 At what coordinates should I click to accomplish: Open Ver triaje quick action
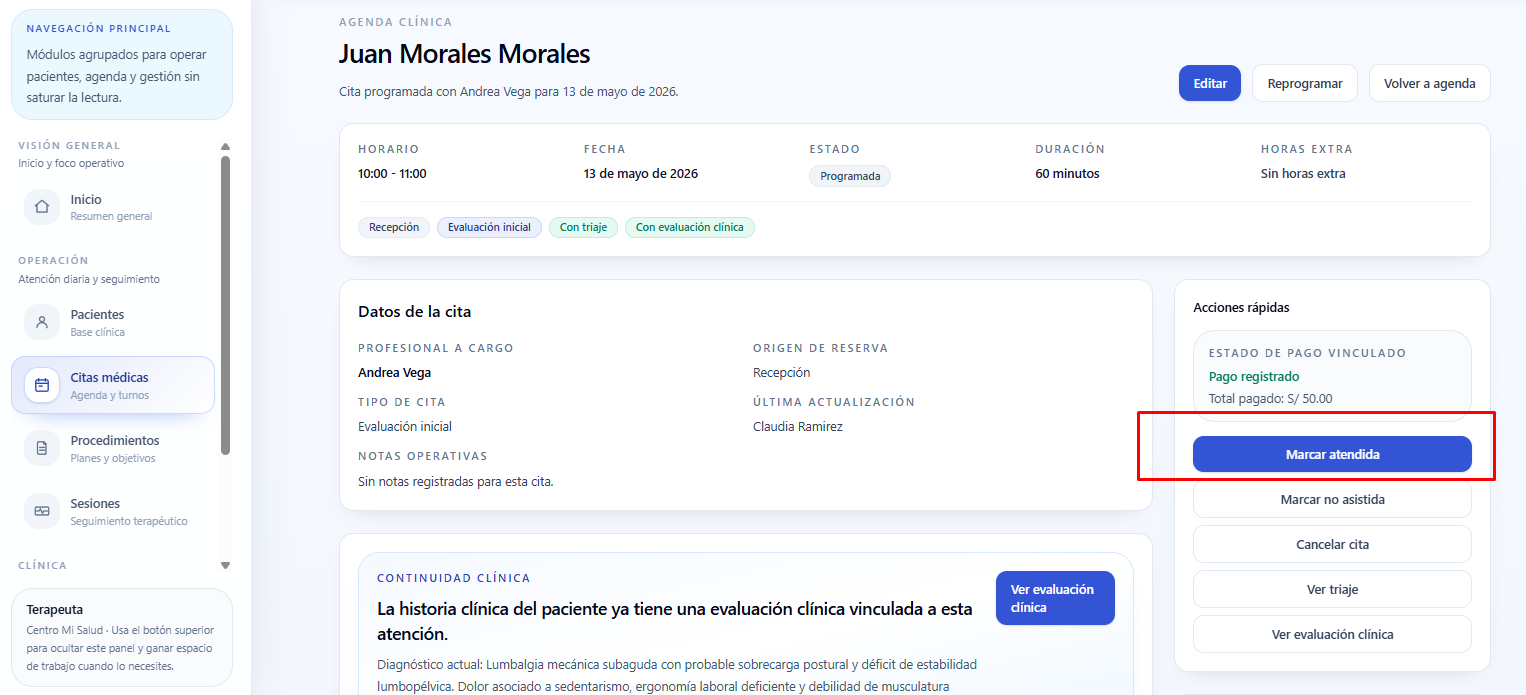(1332, 589)
